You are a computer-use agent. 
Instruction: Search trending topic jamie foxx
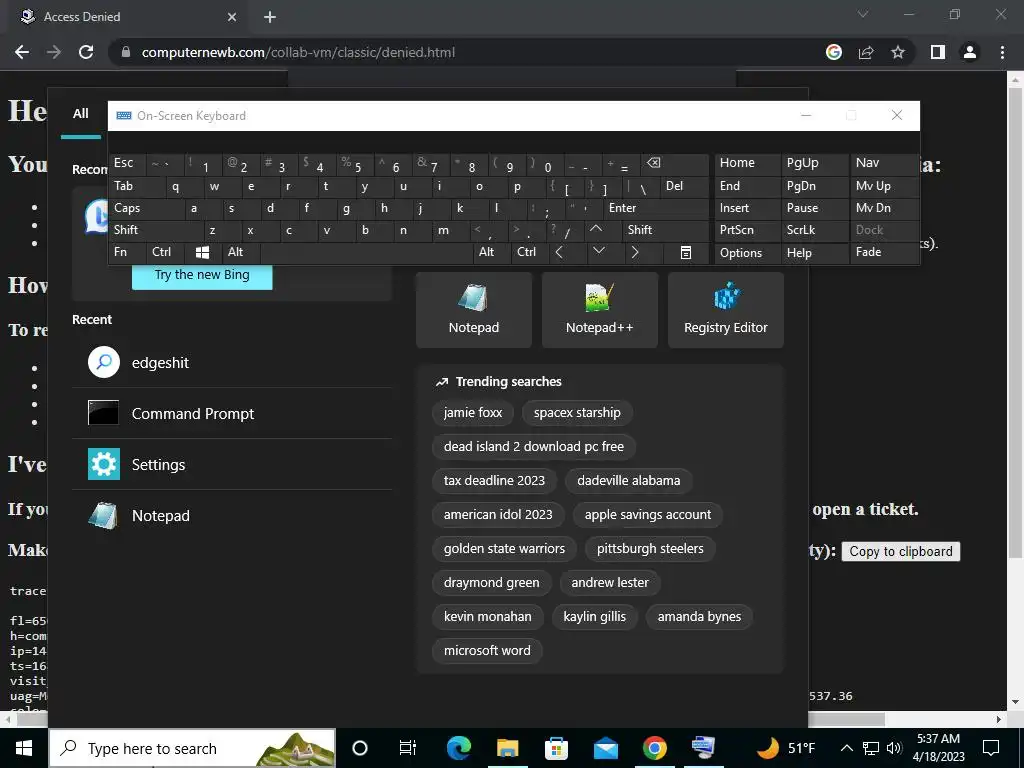tap(473, 413)
